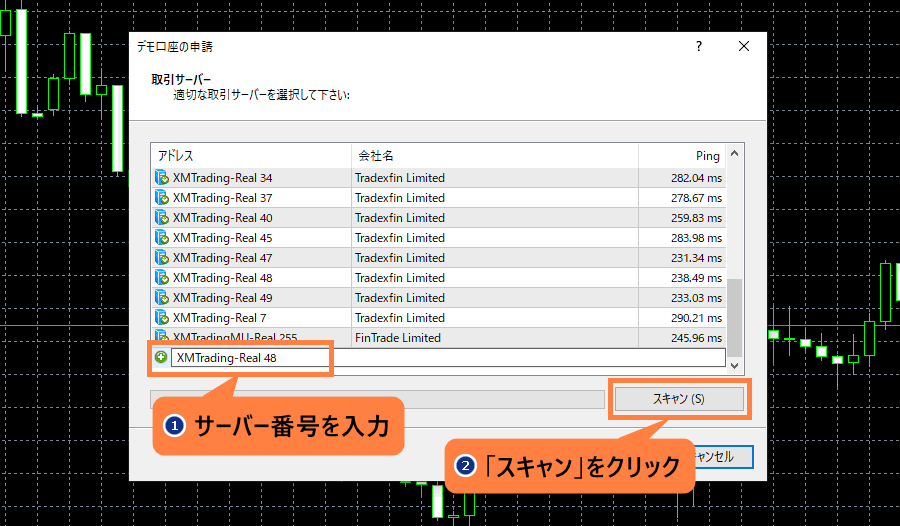Click the green plus add-server icon
This screenshot has height=526, width=900.
(161, 357)
